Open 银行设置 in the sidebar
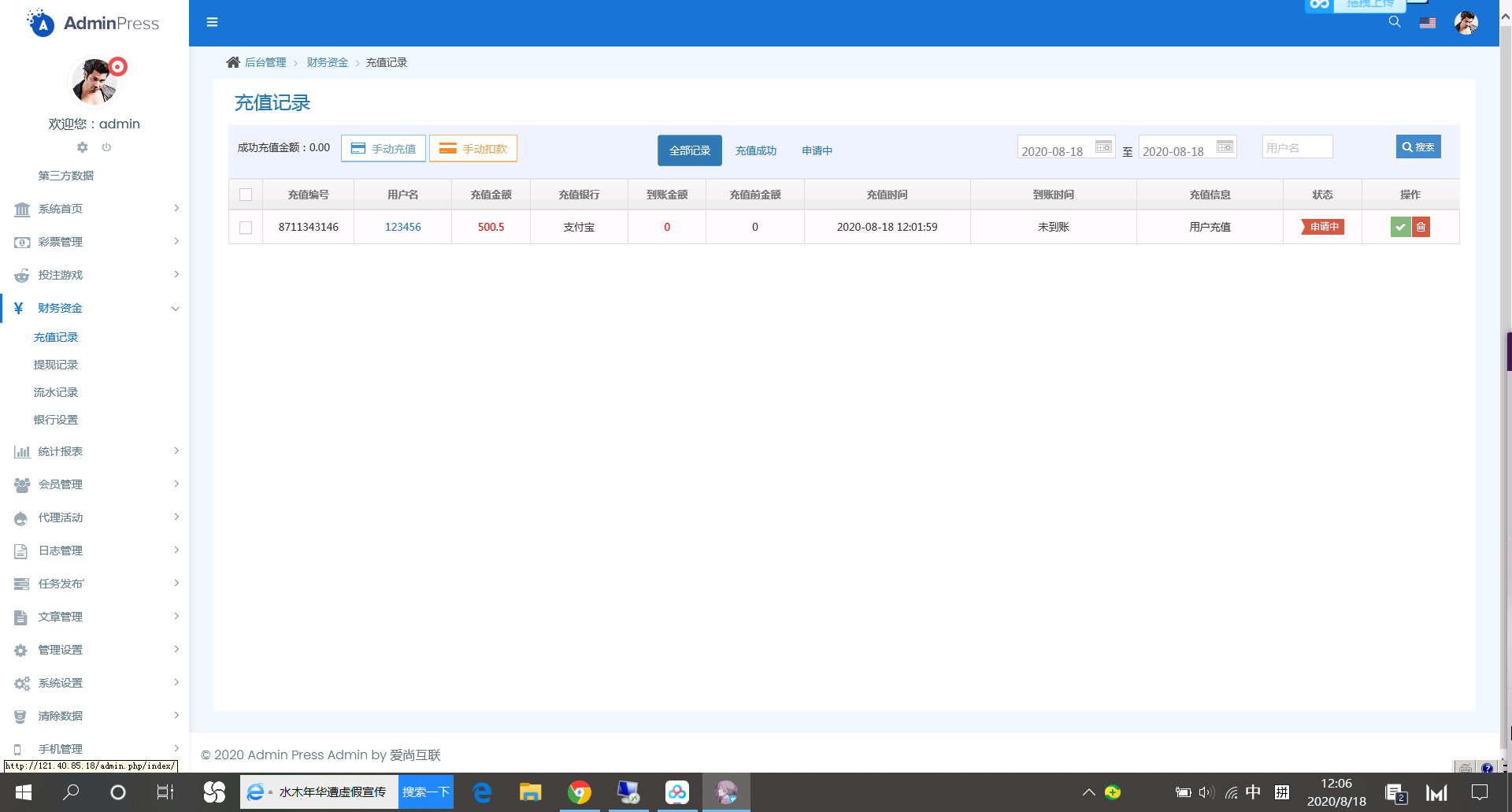1512x812 pixels. [56, 420]
